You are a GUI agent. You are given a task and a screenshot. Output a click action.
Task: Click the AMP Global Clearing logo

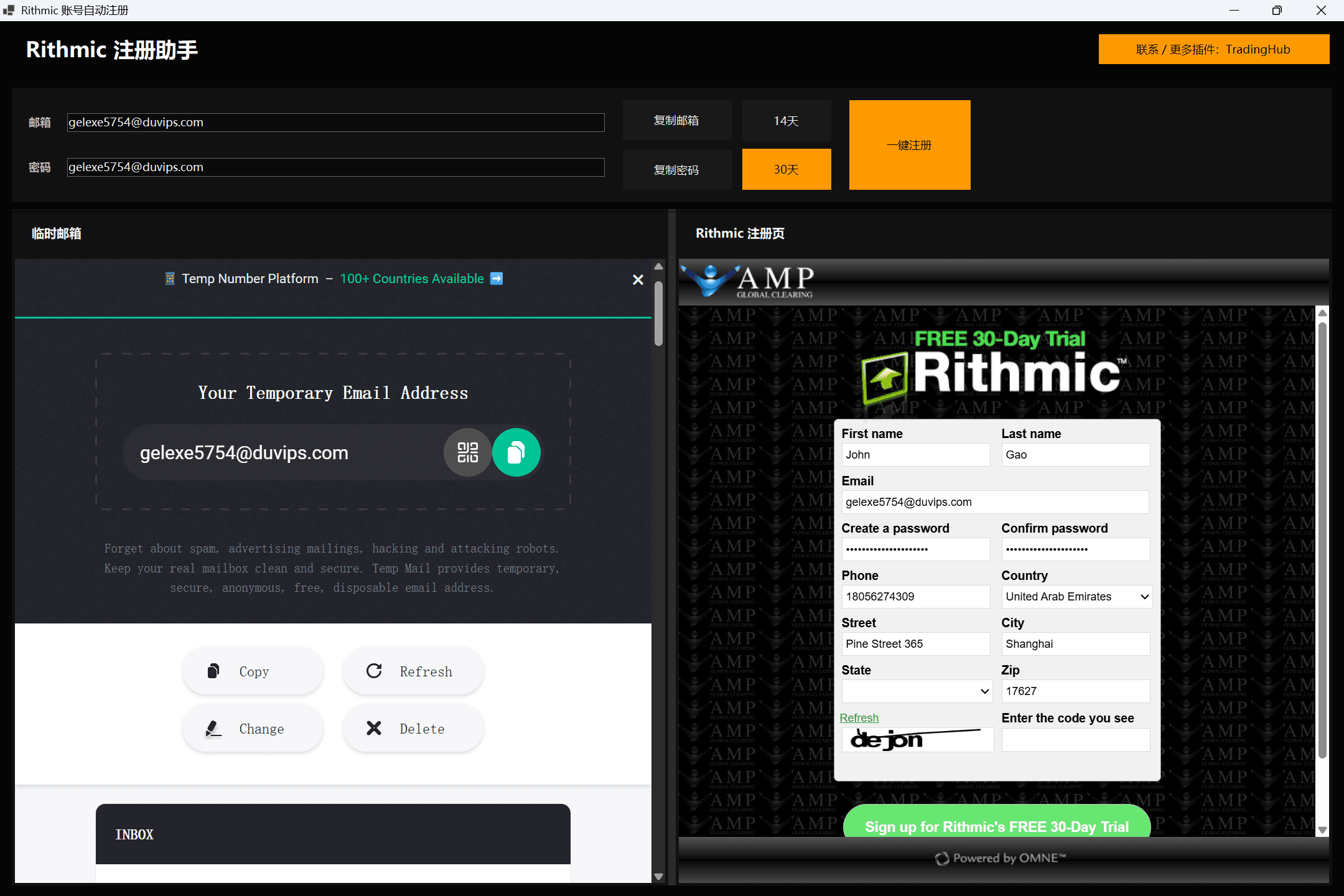(x=748, y=281)
